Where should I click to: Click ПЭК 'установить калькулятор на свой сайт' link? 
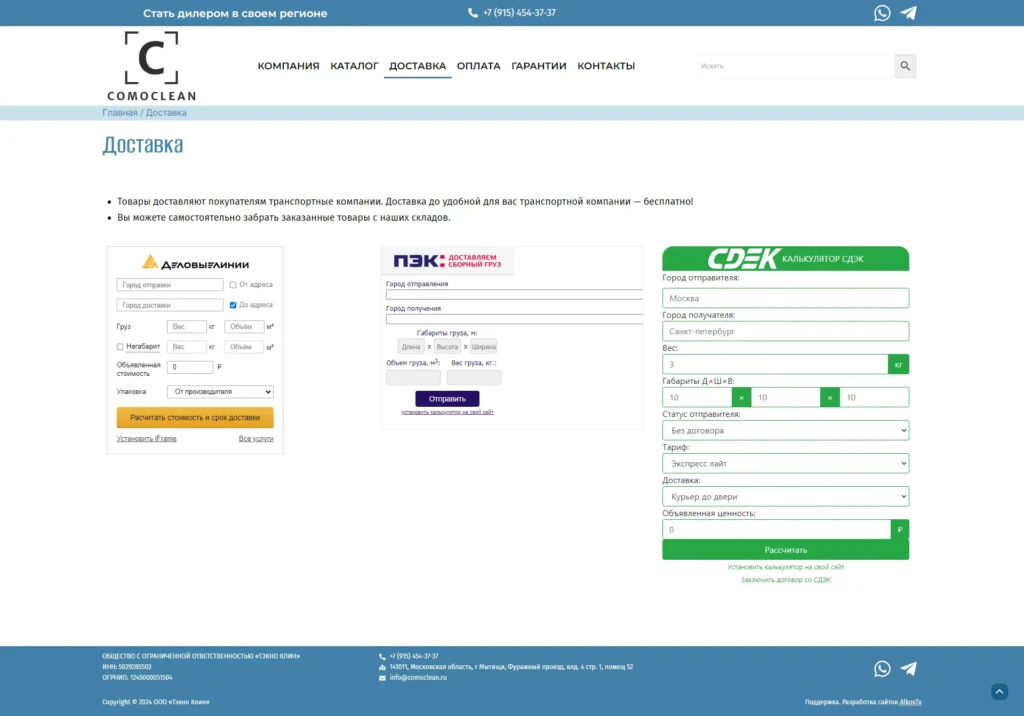point(447,412)
